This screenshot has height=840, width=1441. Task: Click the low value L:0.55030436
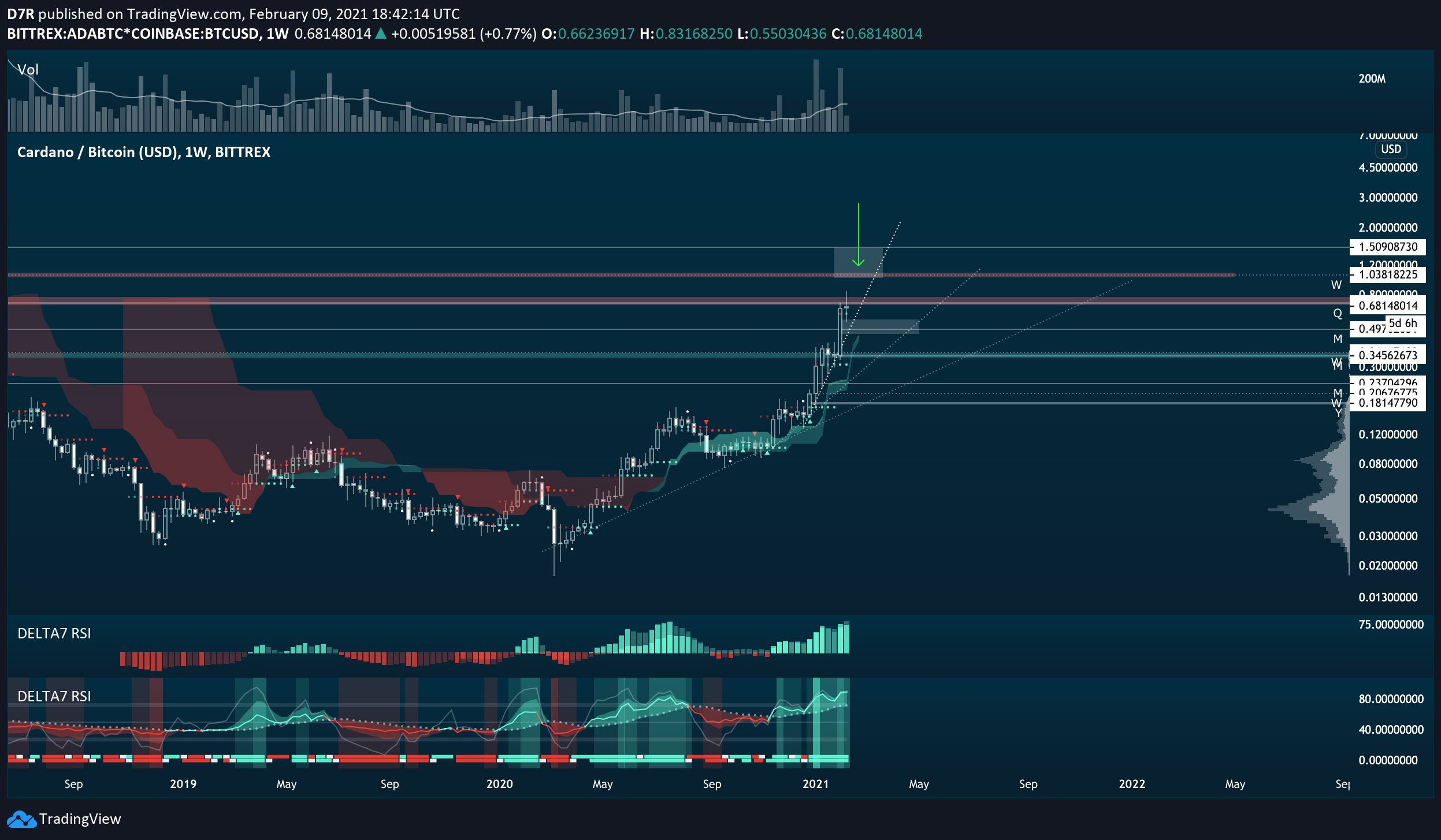(782, 34)
